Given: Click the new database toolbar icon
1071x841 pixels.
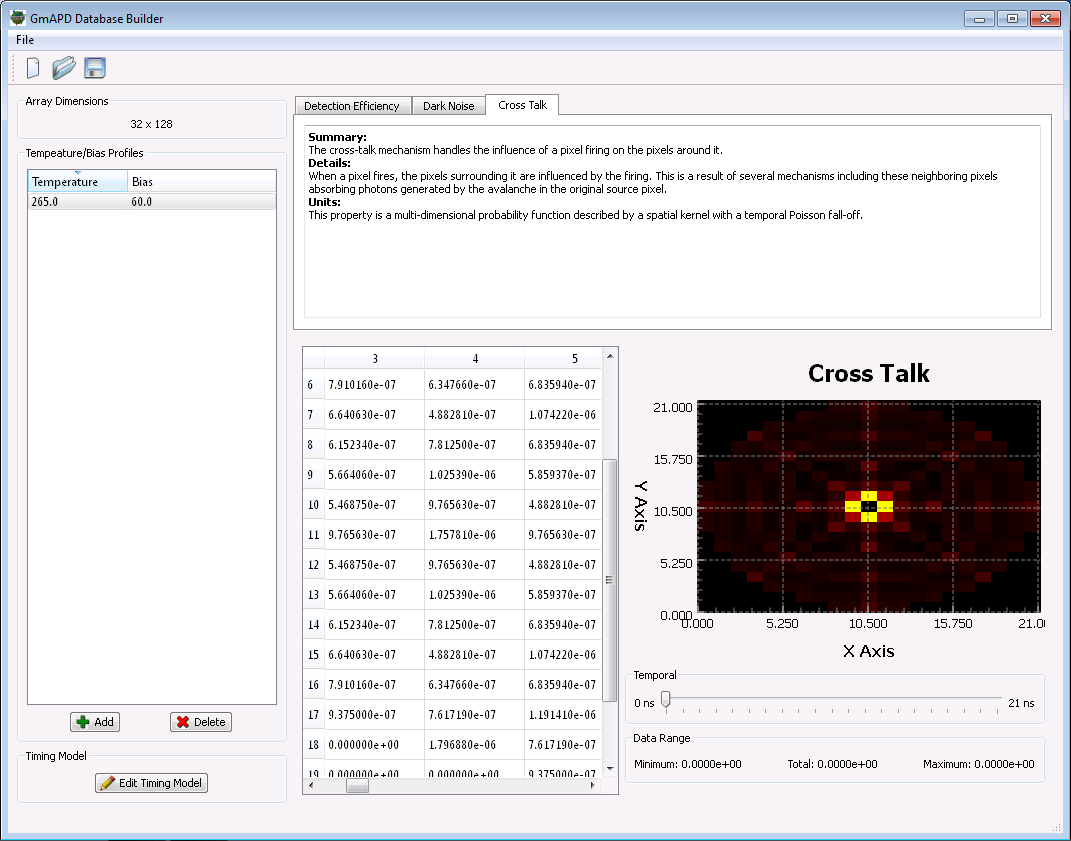Looking at the screenshot, I should 32,67.
